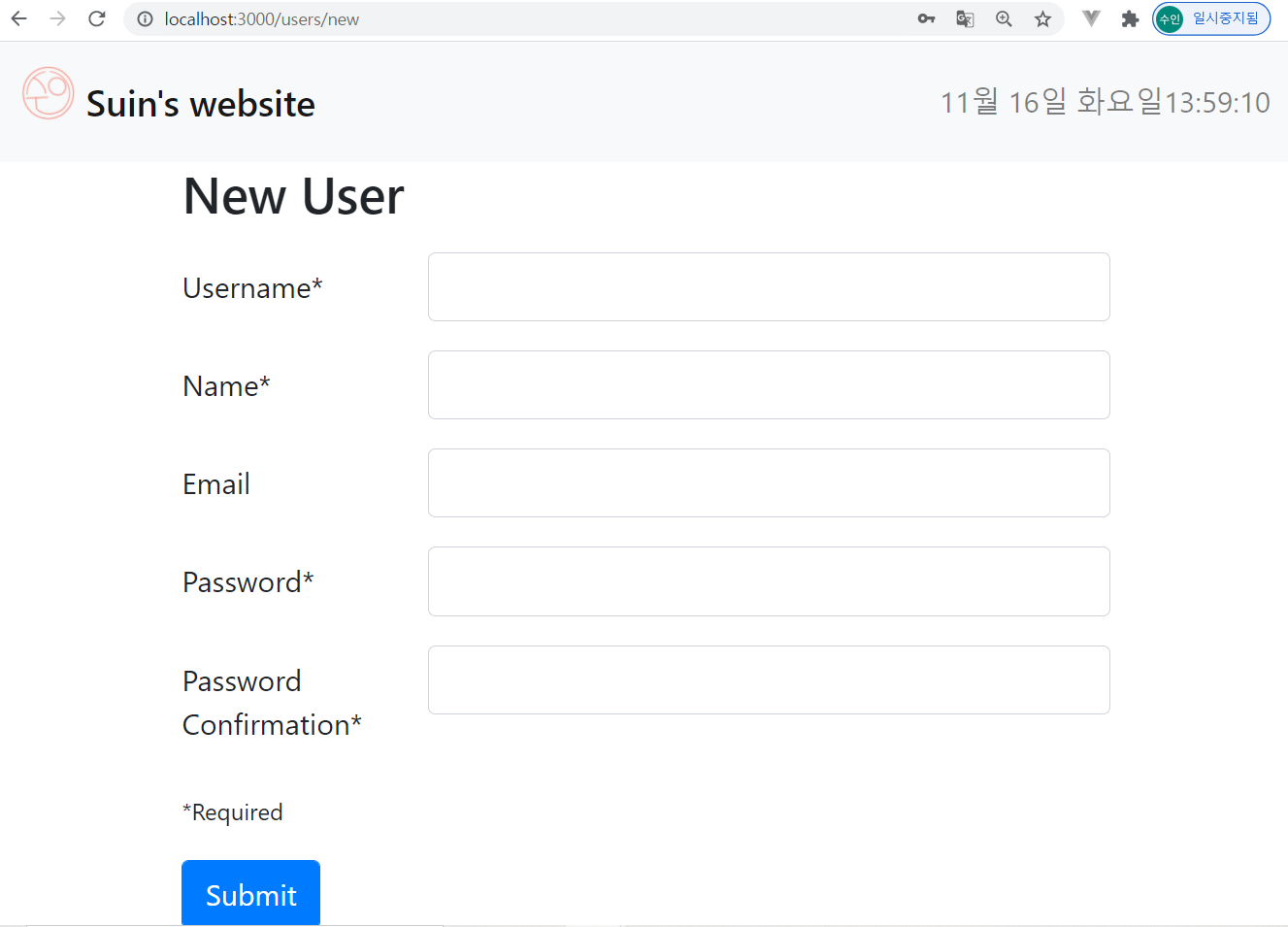Click the Password Confirmation* label

[272, 703]
